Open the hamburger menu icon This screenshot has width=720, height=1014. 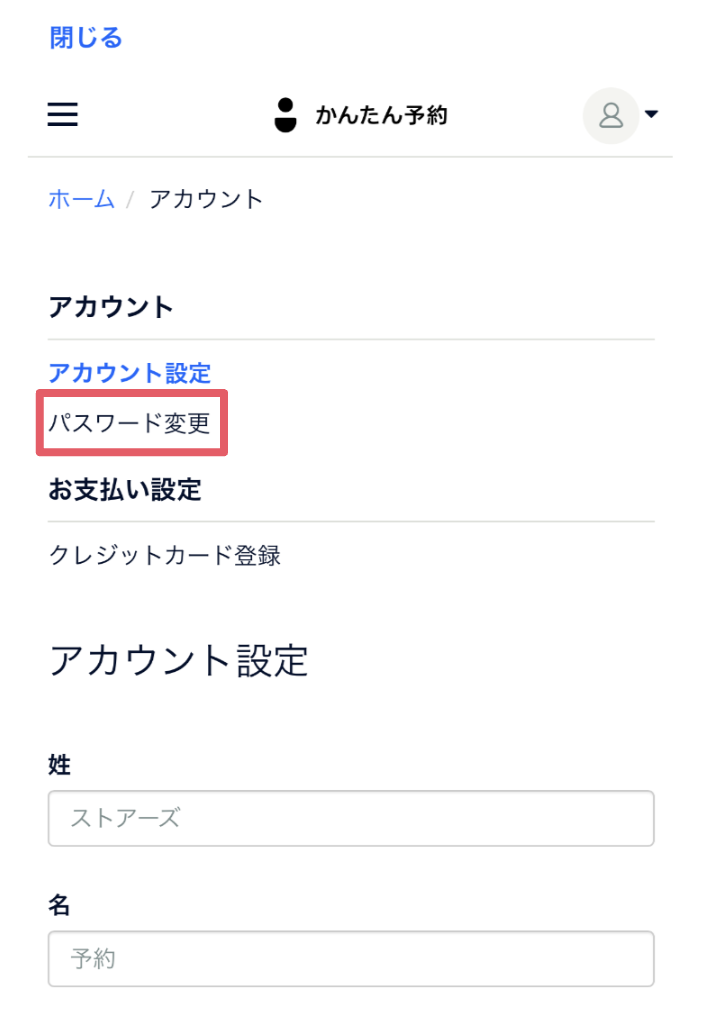[x=63, y=114]
